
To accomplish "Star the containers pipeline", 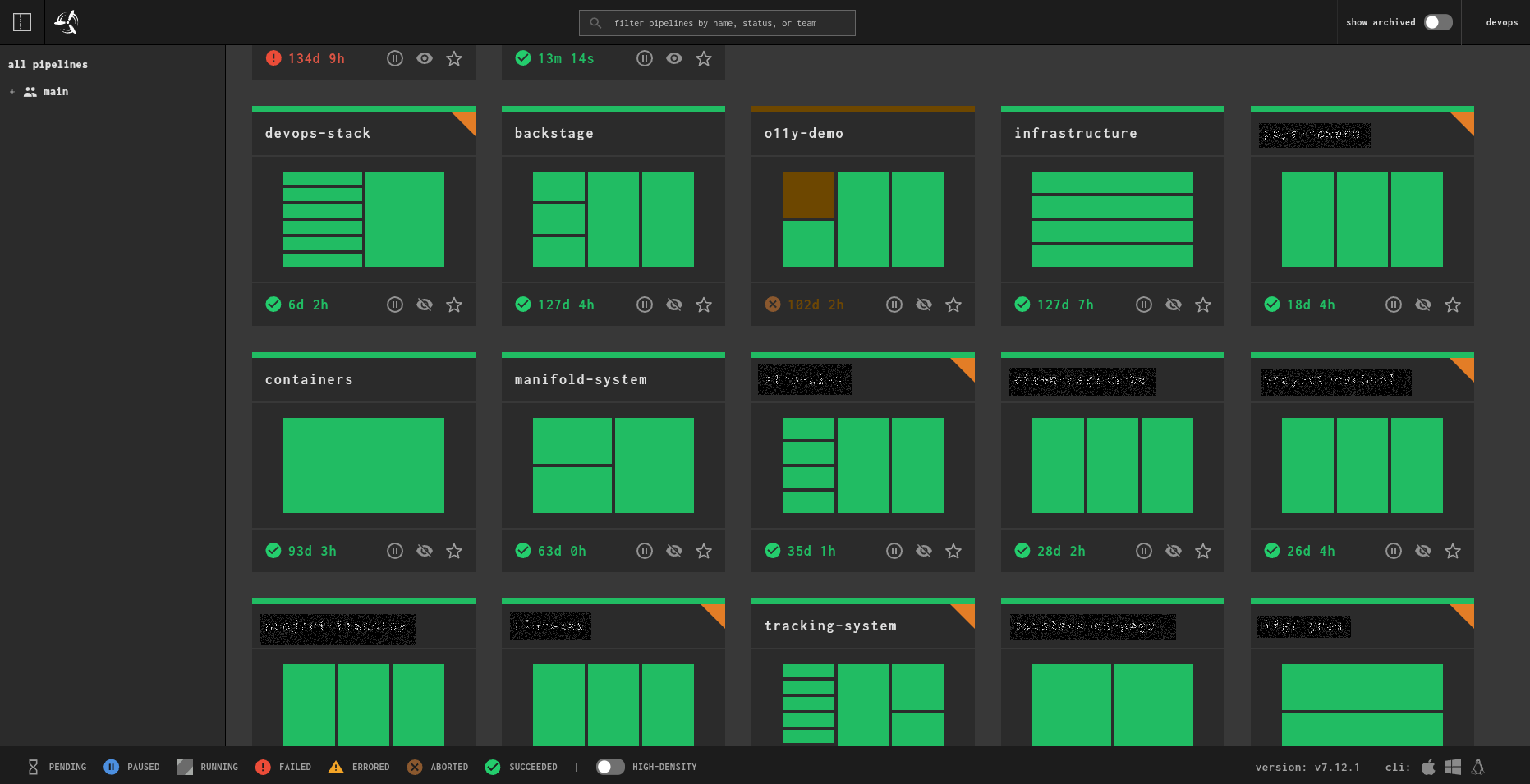I will [x=454, y=551].
